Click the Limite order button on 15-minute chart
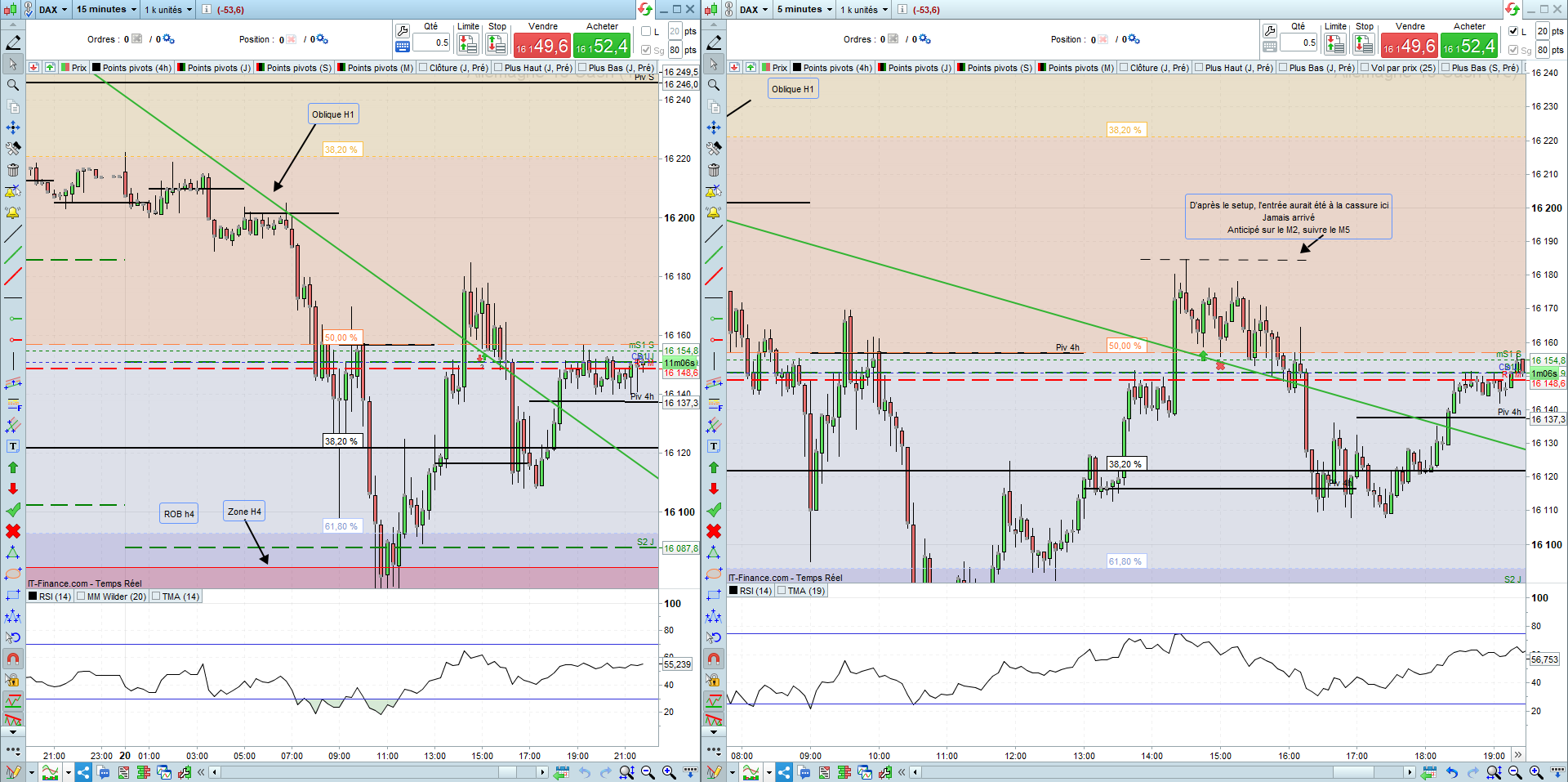1568x782 pixels. (x=468, y=44)
